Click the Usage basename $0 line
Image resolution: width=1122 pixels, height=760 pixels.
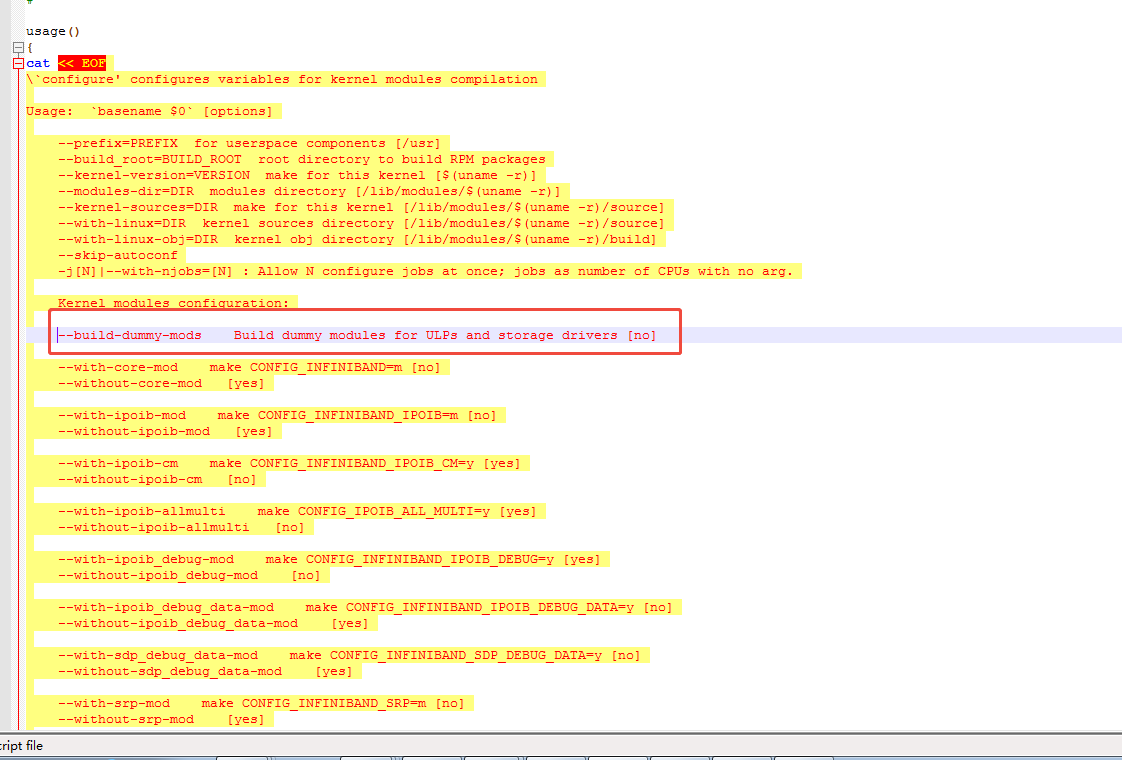pos(148,111)
